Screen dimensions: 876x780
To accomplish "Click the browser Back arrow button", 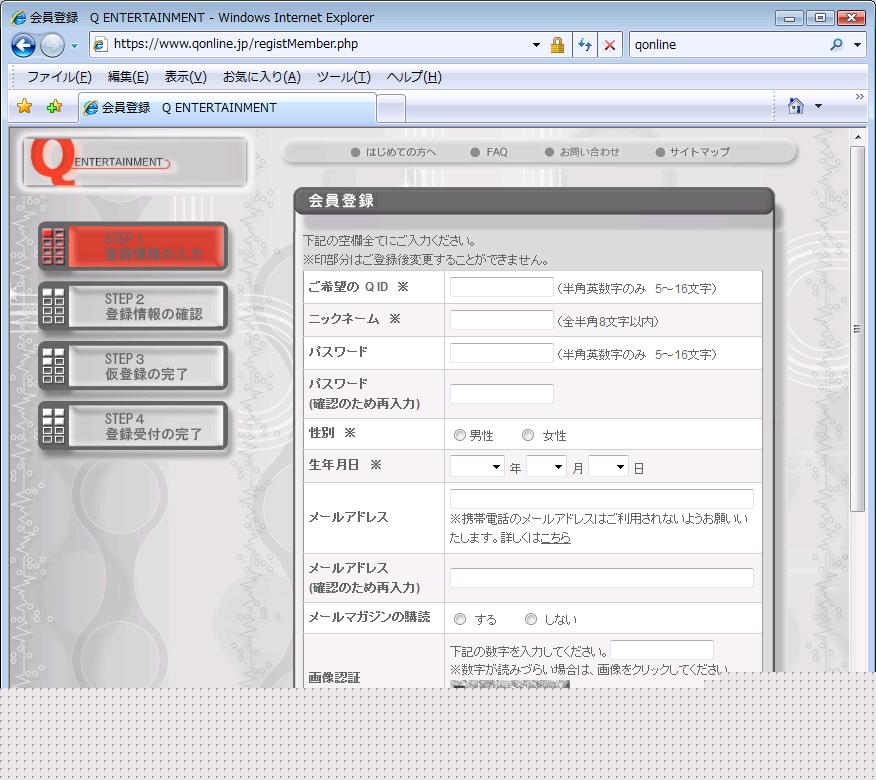I will click(23, 45).
